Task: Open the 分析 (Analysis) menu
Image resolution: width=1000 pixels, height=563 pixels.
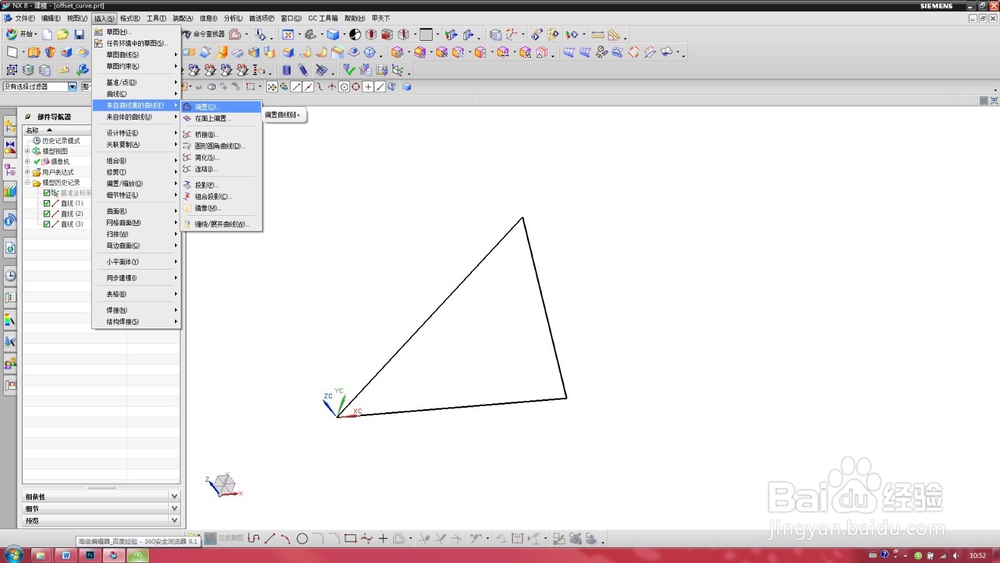Action: [233, 18]
